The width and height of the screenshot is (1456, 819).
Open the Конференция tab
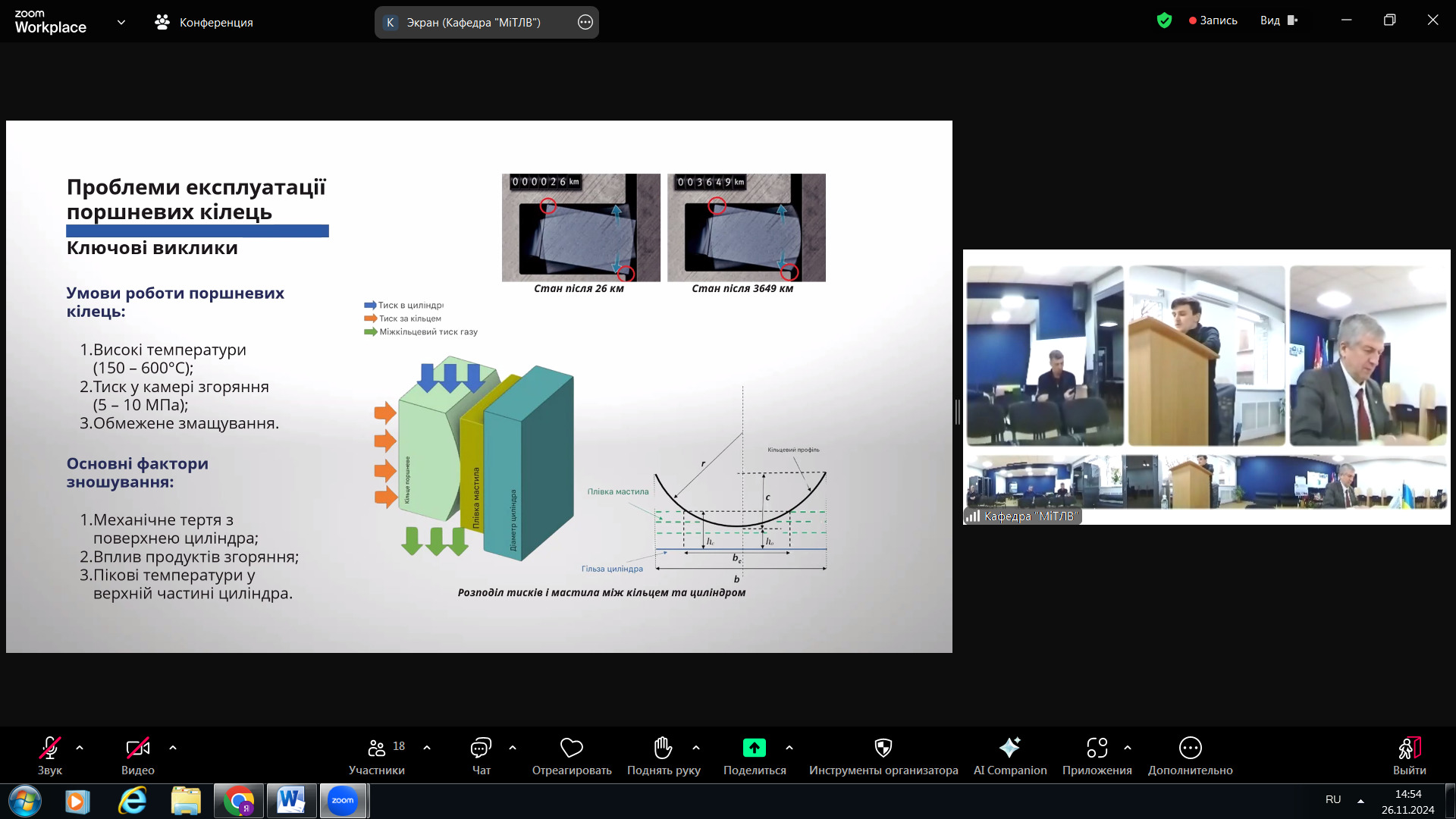[x=204, y=22]
